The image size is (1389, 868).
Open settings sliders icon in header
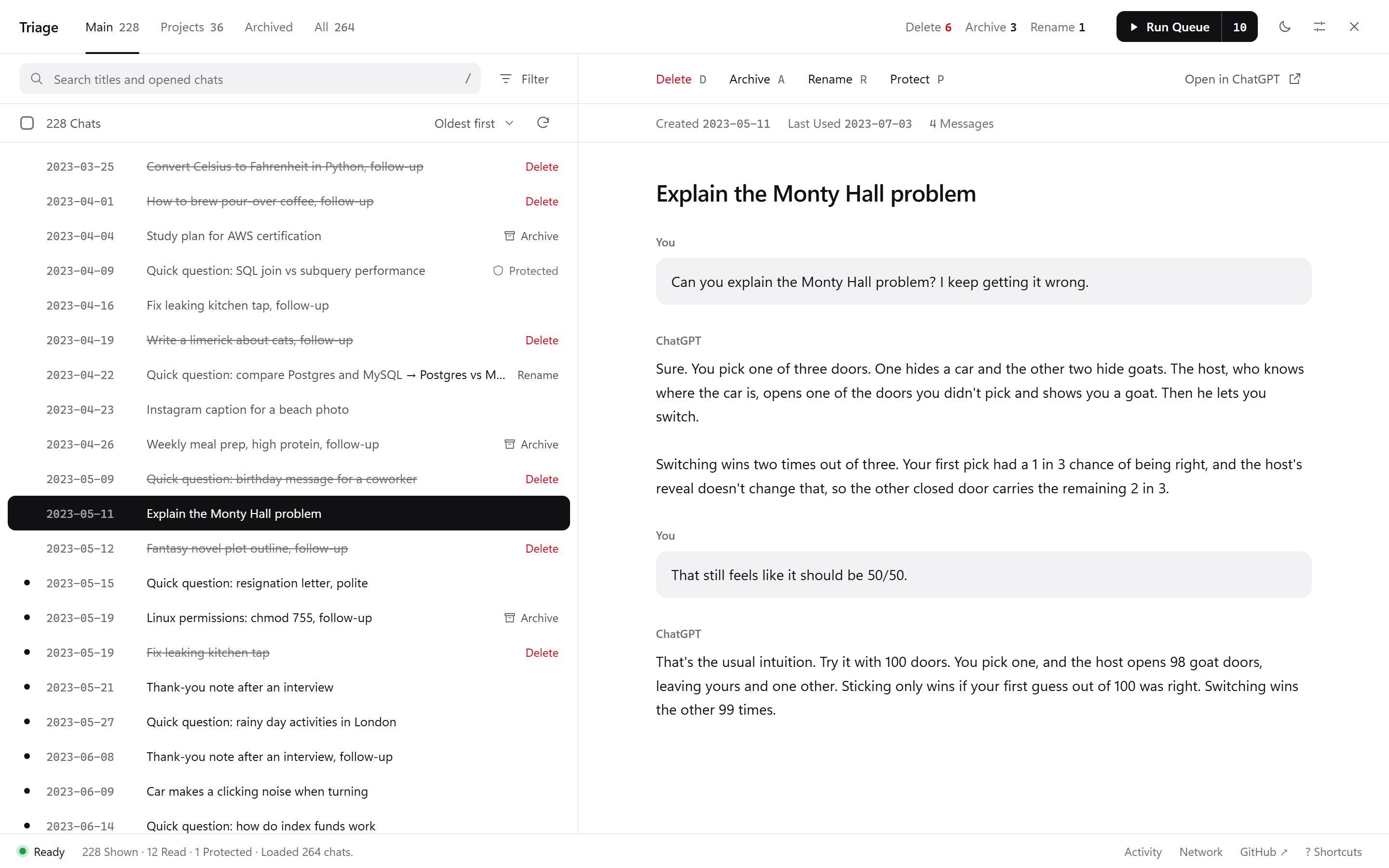coord(1319,27)
